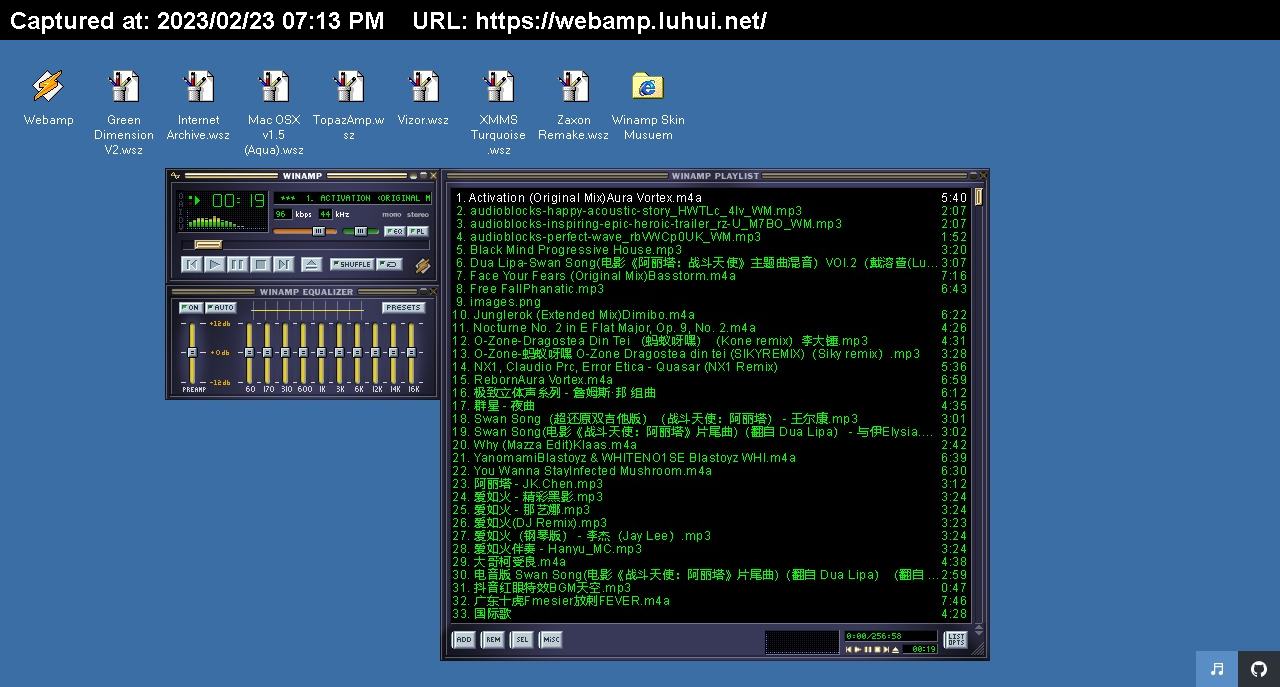The image size is (1280, 687).
Task: Click the scrolling song title marquee
Action: point(353,198)
